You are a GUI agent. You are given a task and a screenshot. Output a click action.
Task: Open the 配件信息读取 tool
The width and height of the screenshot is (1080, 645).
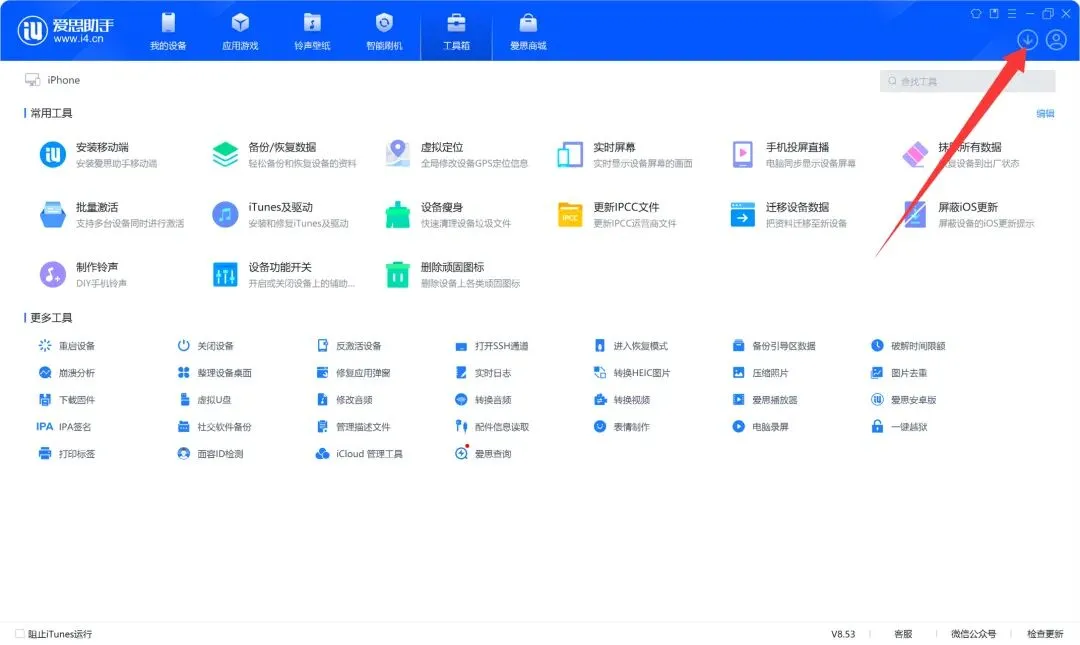(x=492, y=427)
